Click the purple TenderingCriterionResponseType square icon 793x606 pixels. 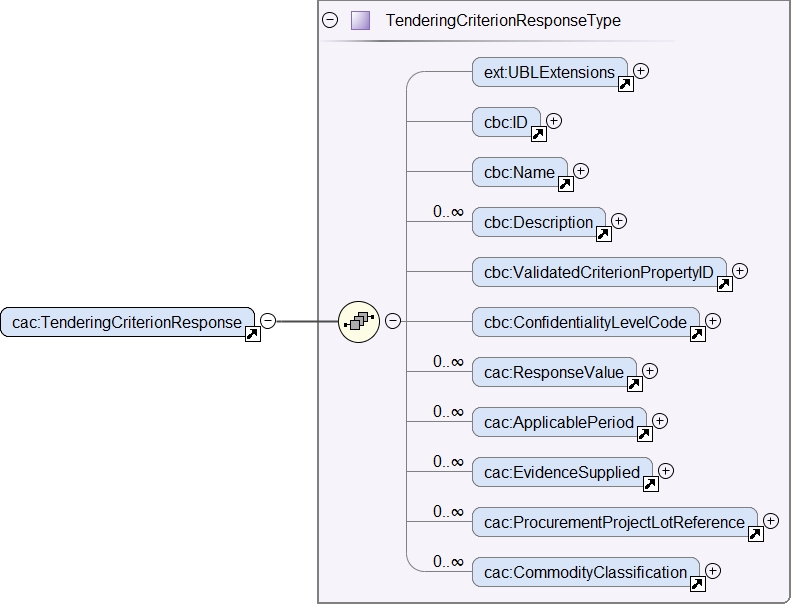point(360,20)
